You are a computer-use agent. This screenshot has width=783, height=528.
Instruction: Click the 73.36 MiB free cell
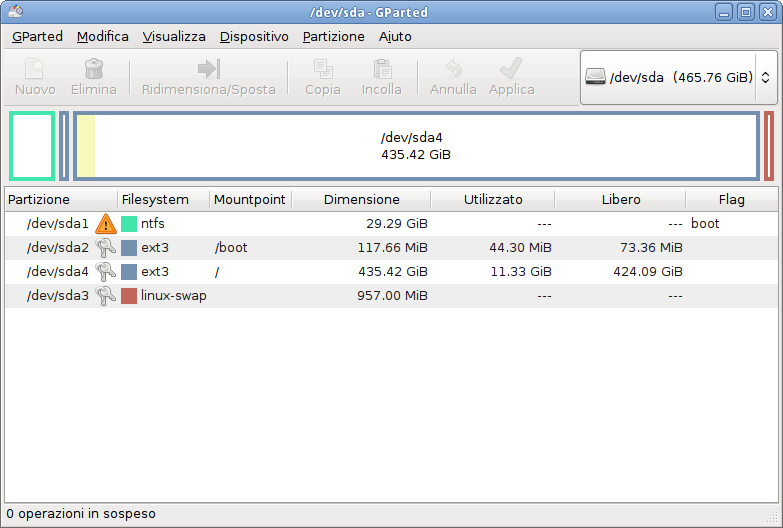[651, 247]
